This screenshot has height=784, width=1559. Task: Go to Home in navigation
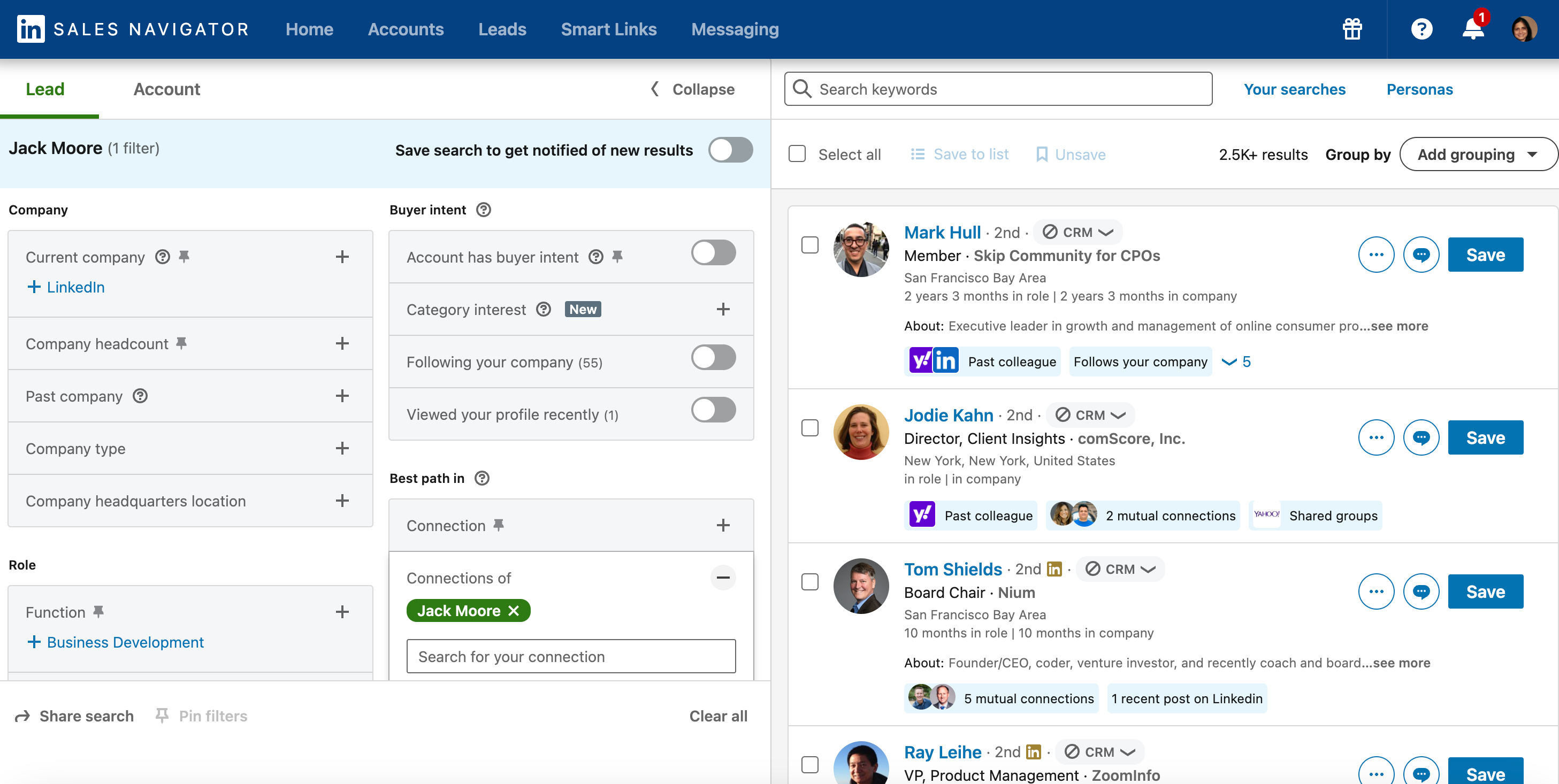pos(309,29)
